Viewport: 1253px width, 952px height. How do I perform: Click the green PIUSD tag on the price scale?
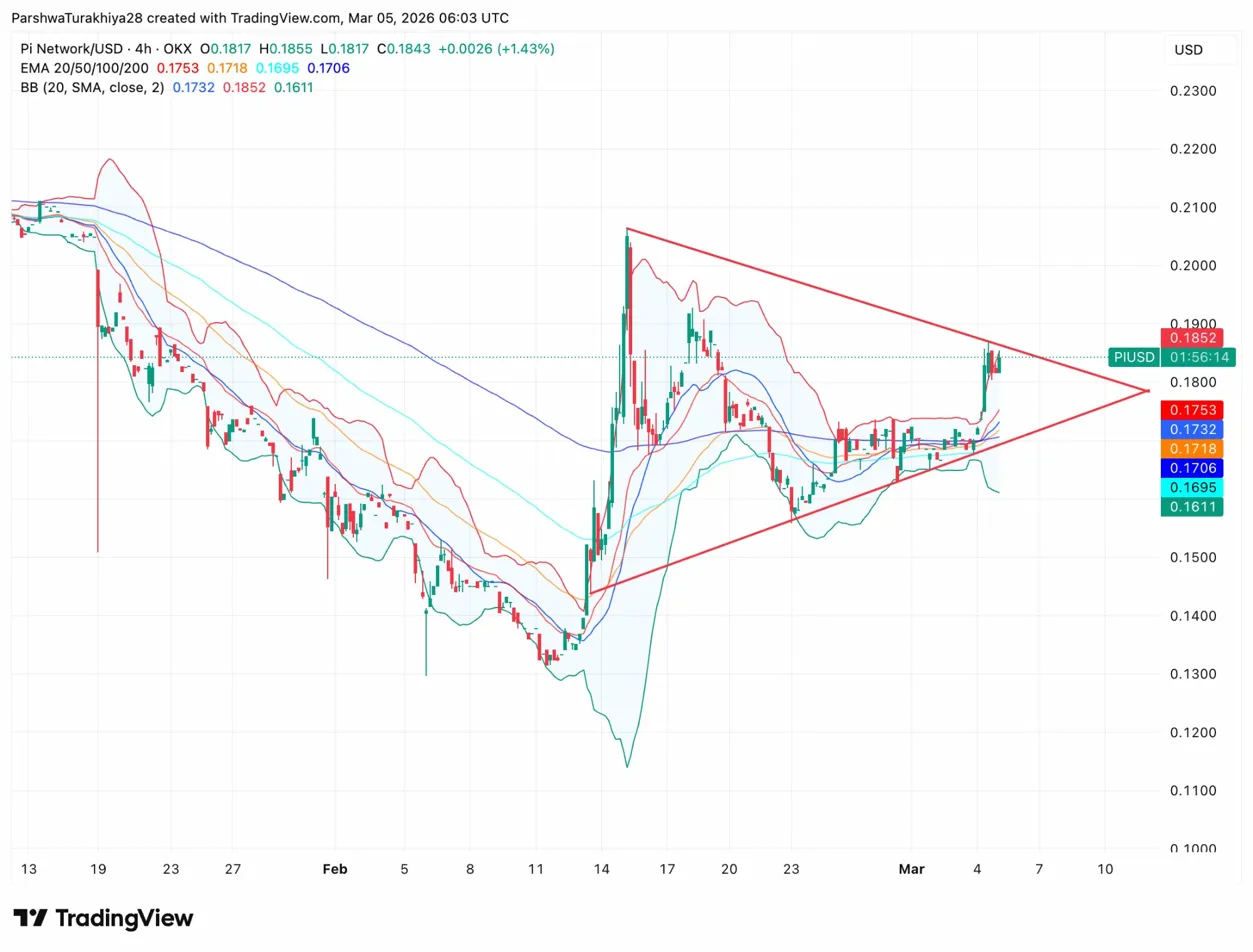pyautogui.click(x=1133, y=357)
